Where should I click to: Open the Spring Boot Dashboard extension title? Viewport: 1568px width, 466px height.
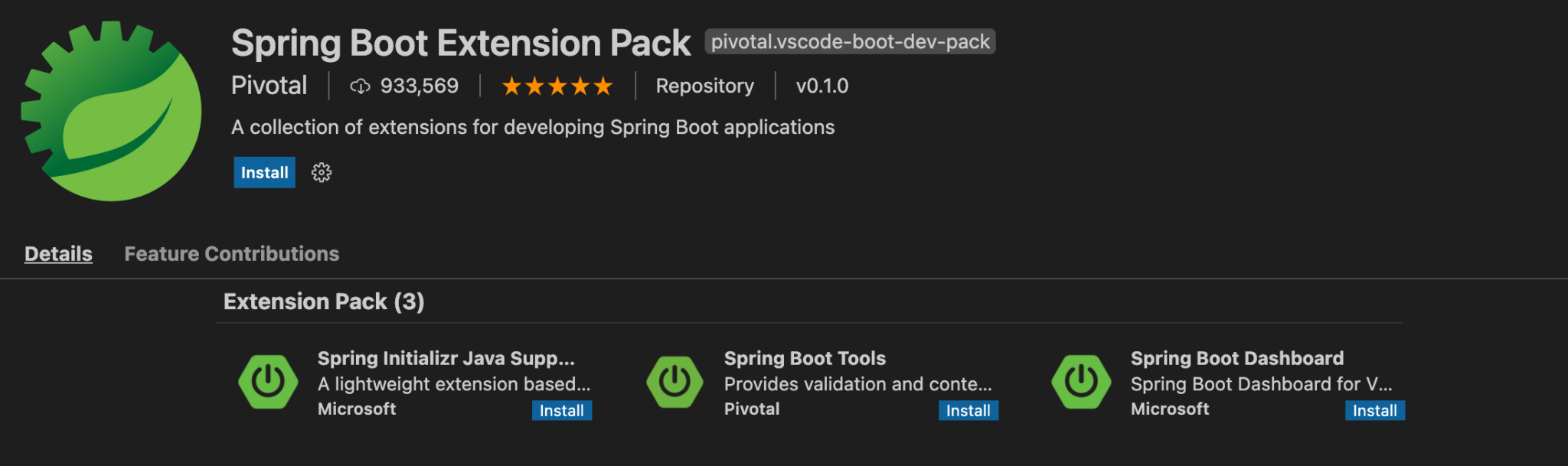[1237, 359]
